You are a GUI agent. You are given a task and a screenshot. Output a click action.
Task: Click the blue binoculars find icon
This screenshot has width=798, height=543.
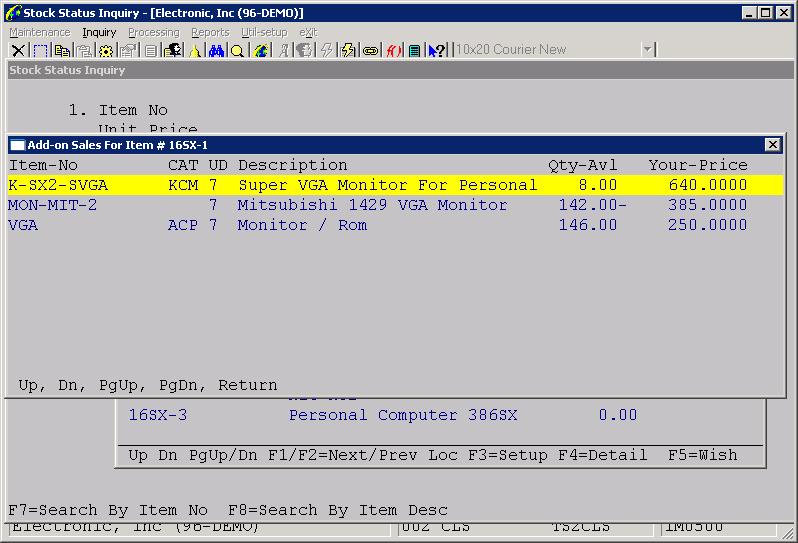click(216, 50)
